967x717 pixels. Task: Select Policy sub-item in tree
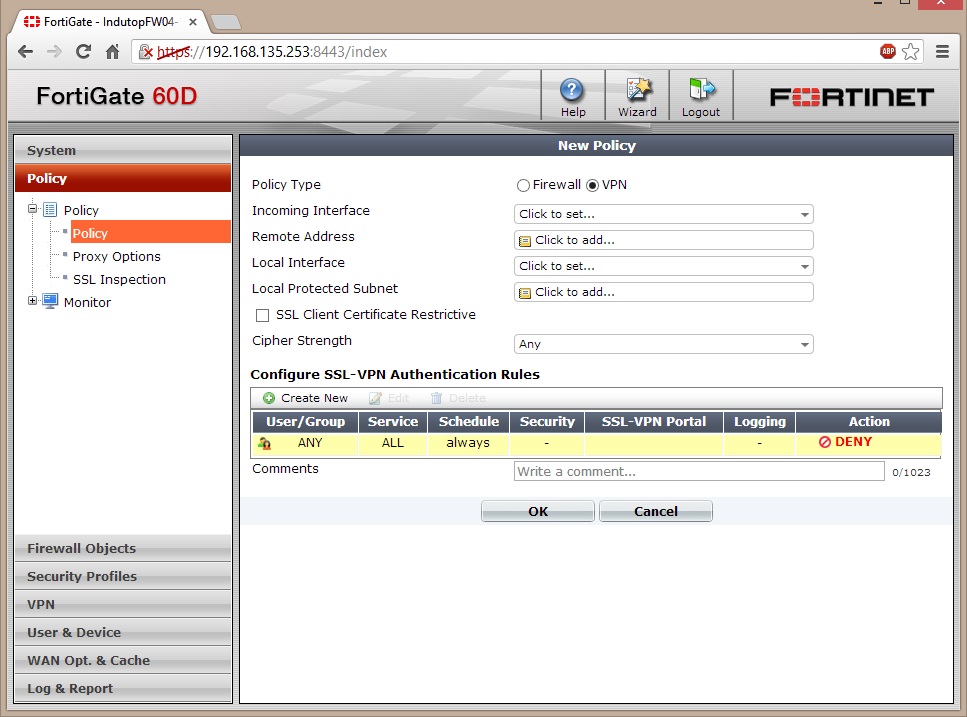click(x=151, y=233)
